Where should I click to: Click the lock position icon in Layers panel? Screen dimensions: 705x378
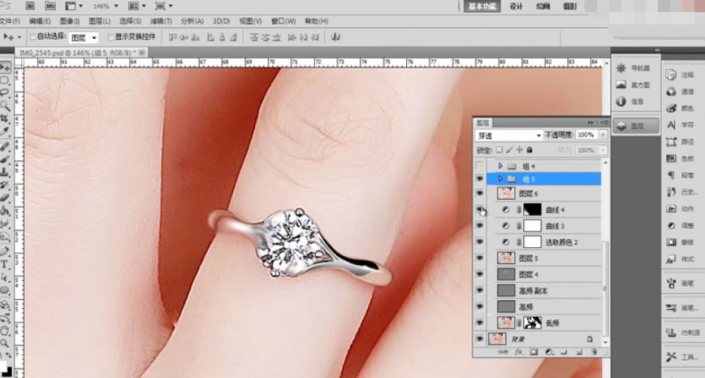coord(519,150)
